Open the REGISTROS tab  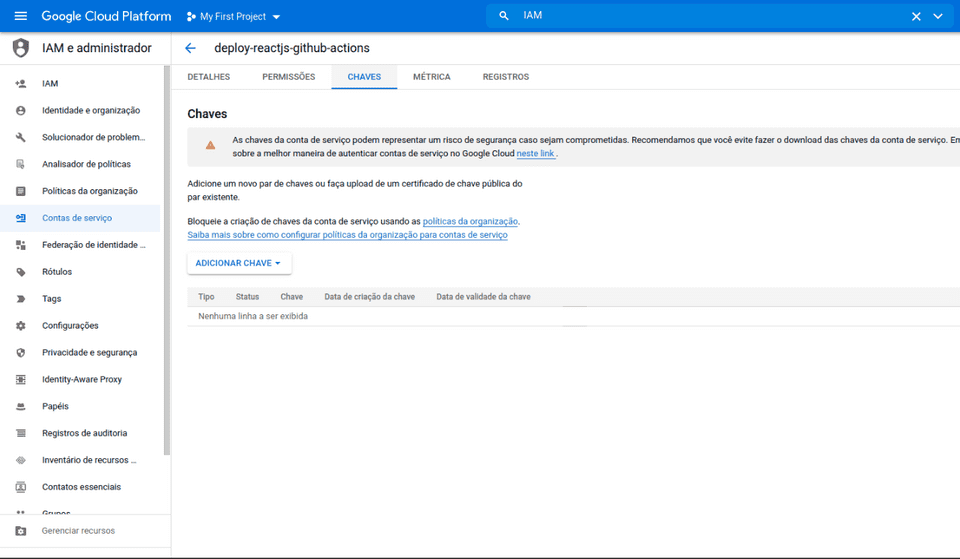(x=505, y=77)
